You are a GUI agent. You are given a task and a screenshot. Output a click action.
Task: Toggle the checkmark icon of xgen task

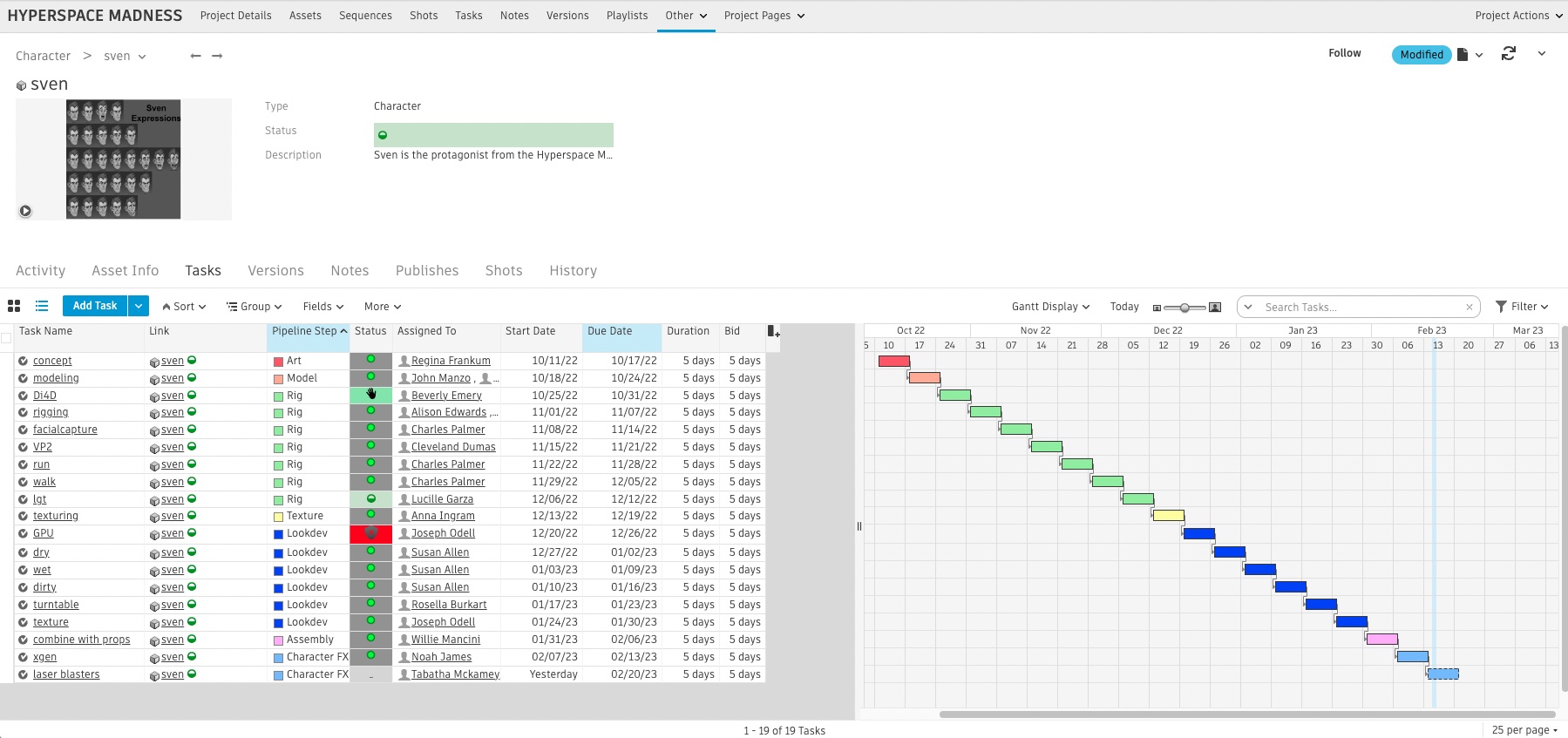(x=24, y=657)
